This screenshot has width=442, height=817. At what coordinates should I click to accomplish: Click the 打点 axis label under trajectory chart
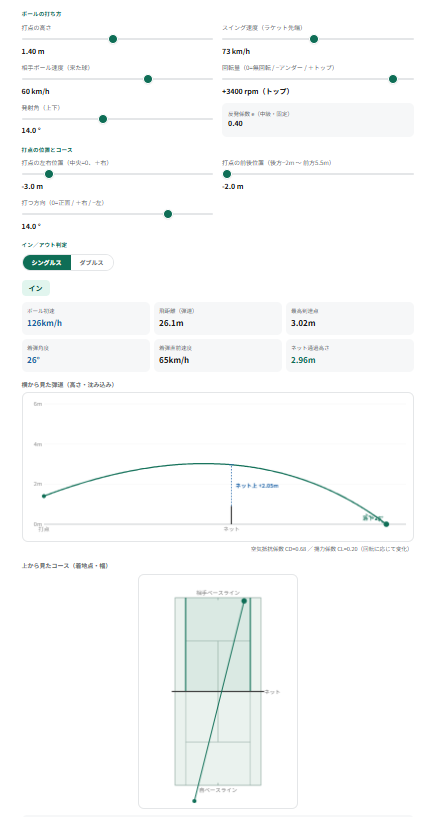point(44,529)
